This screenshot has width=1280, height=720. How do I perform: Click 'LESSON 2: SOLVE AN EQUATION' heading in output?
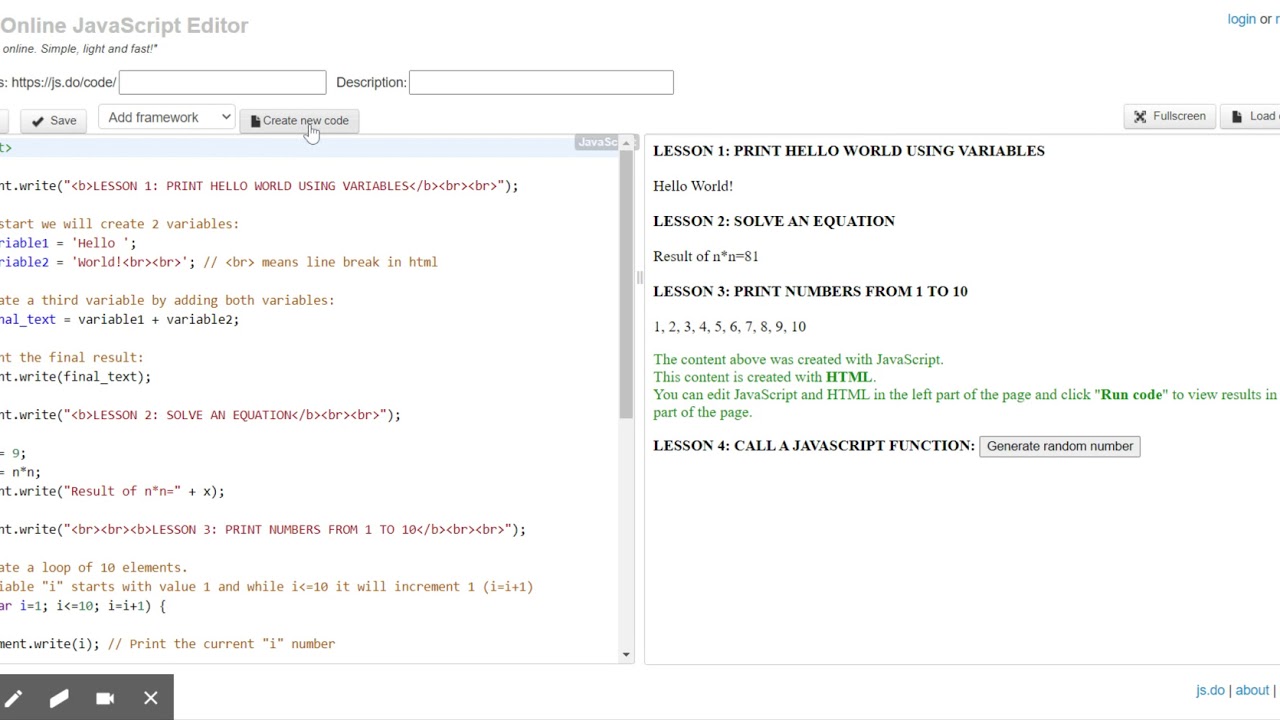774,221
